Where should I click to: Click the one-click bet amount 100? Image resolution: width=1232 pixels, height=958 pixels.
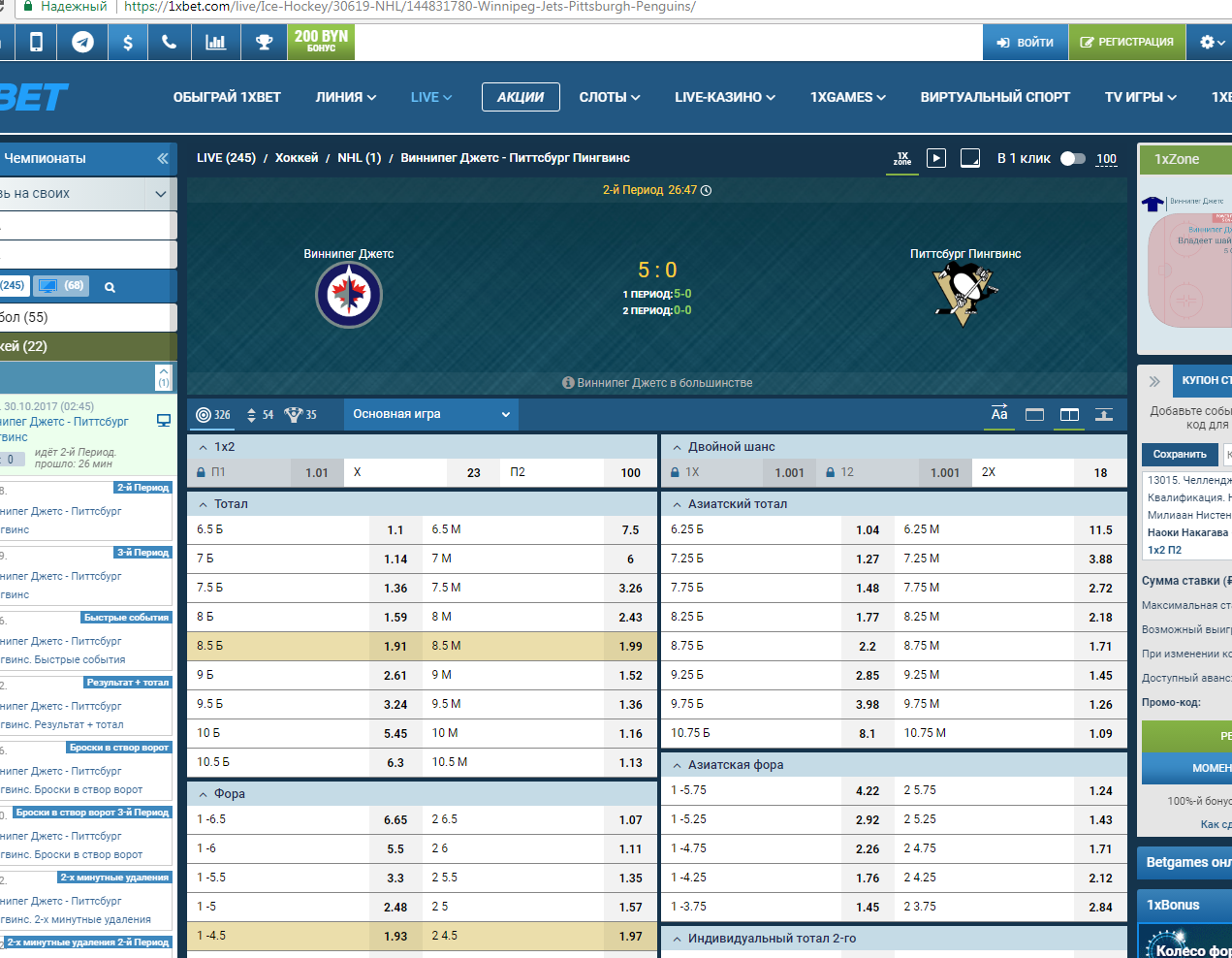[x=1106, y=159]
